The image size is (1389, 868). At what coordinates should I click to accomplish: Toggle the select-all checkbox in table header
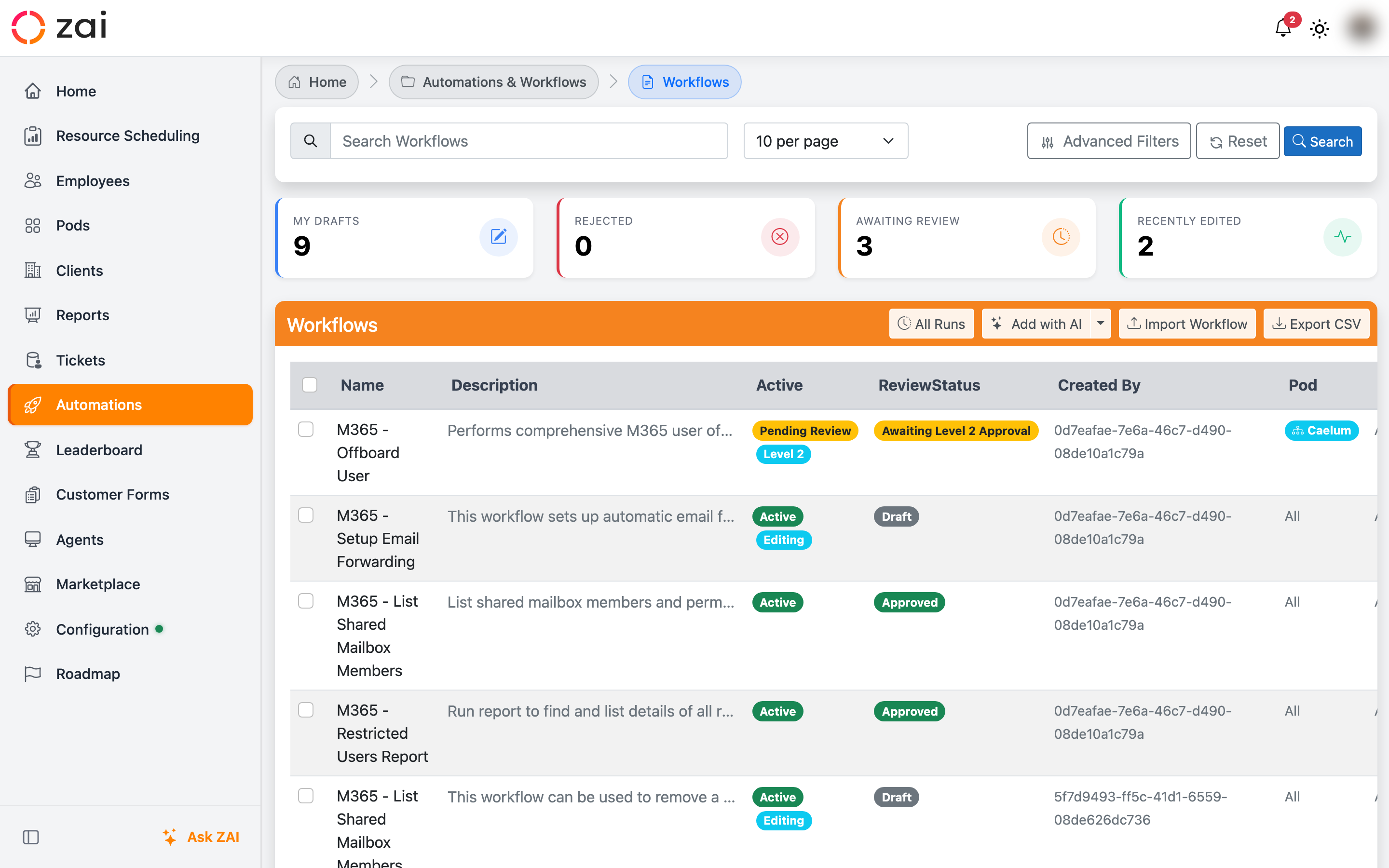309,385
